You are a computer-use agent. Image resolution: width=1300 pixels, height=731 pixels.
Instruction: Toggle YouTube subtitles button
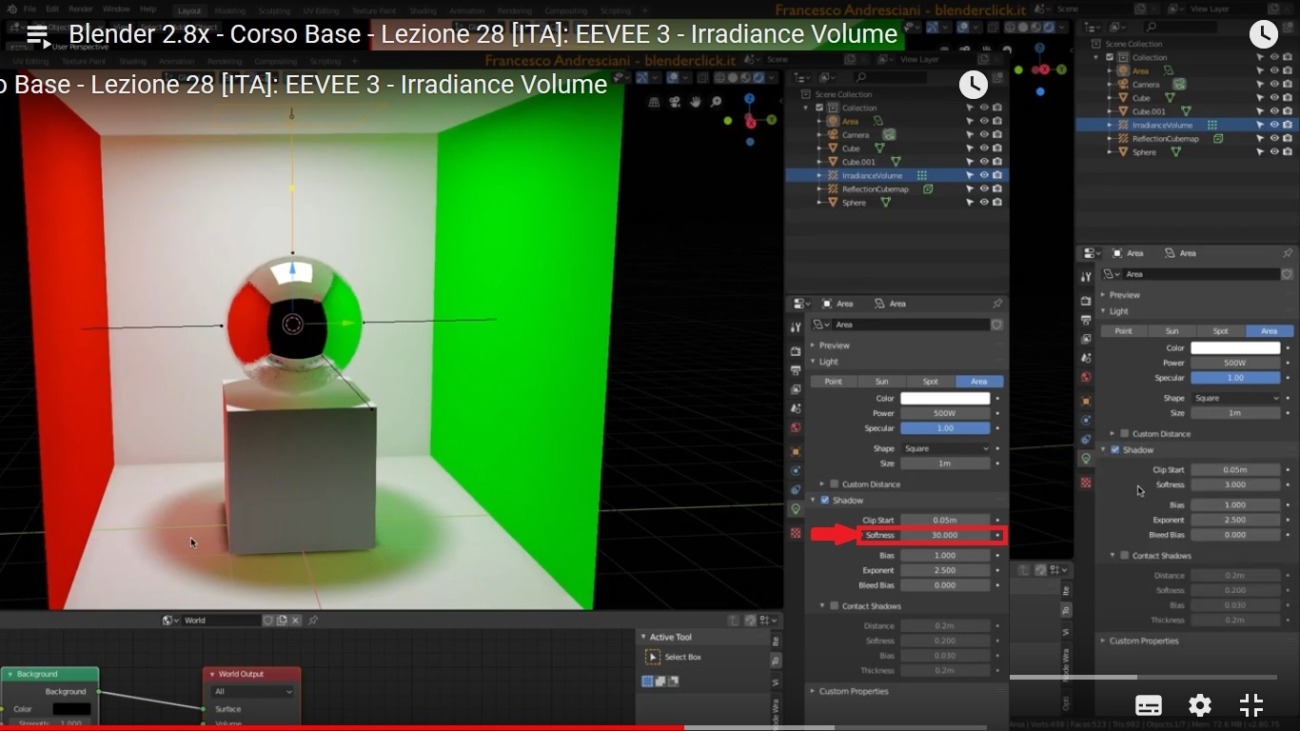[x=1149, y=705]
